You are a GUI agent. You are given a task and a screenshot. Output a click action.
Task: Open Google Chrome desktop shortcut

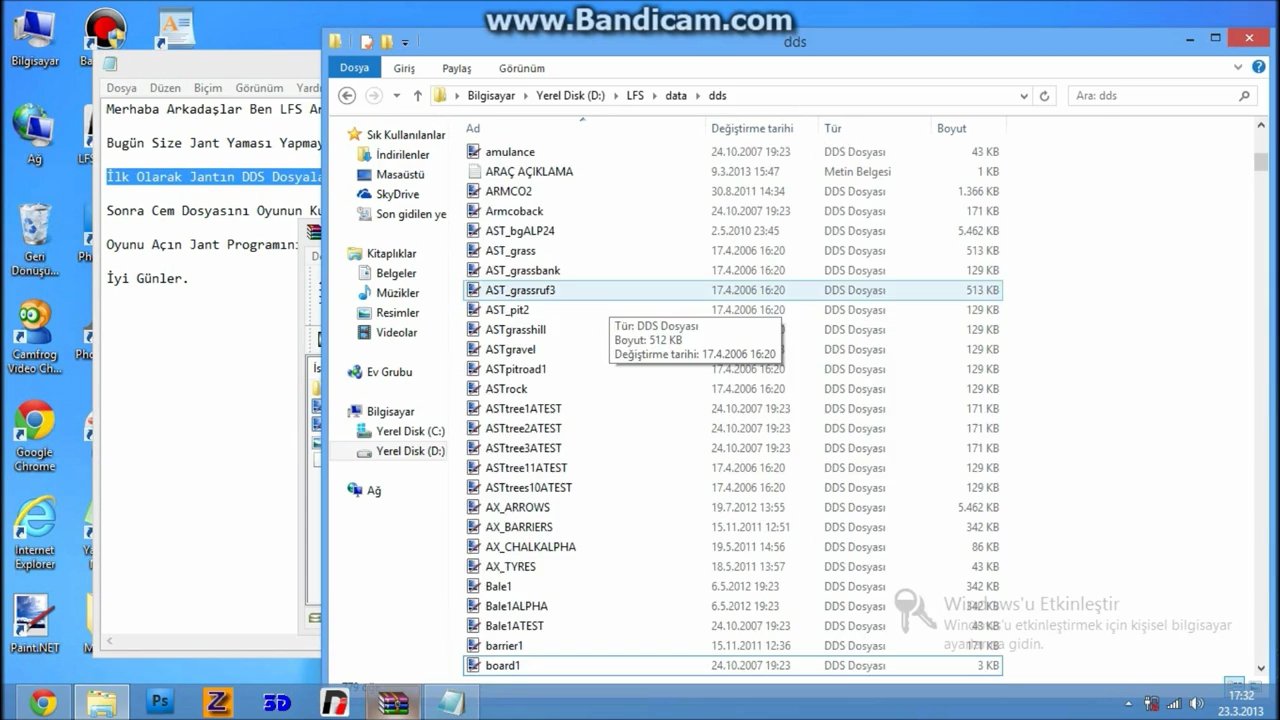pyautogui.click(x=34, y=436)
